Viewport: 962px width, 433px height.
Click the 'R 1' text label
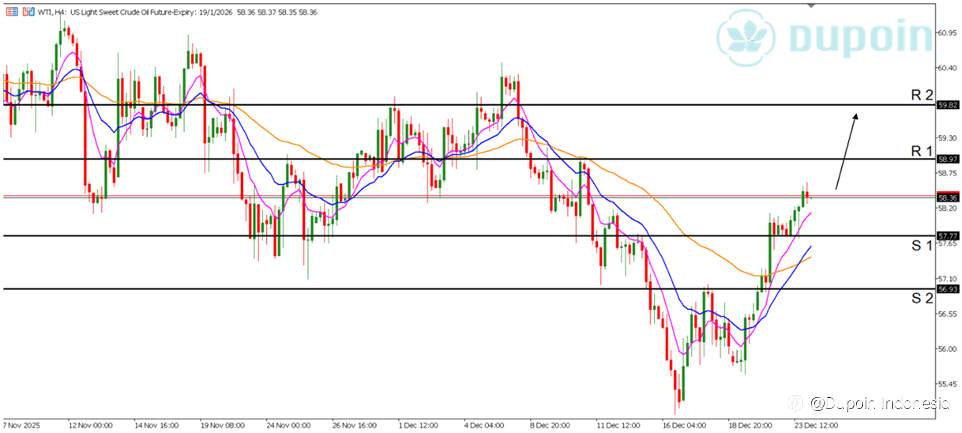[x=921, y=151]
